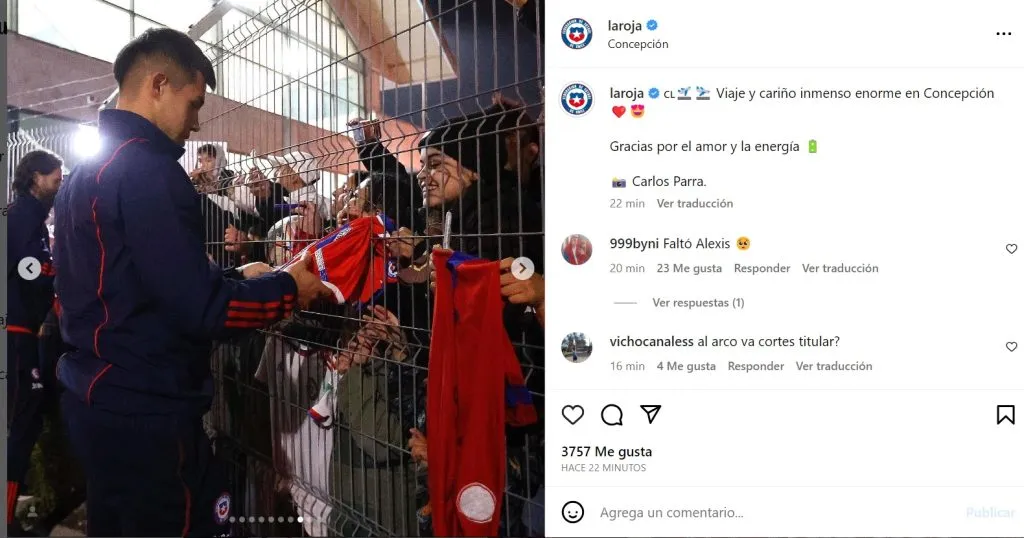This screenshot has width=1024, height=538.
Task: Open the three-dot more options menu
Action: [x=1004, y=34]
